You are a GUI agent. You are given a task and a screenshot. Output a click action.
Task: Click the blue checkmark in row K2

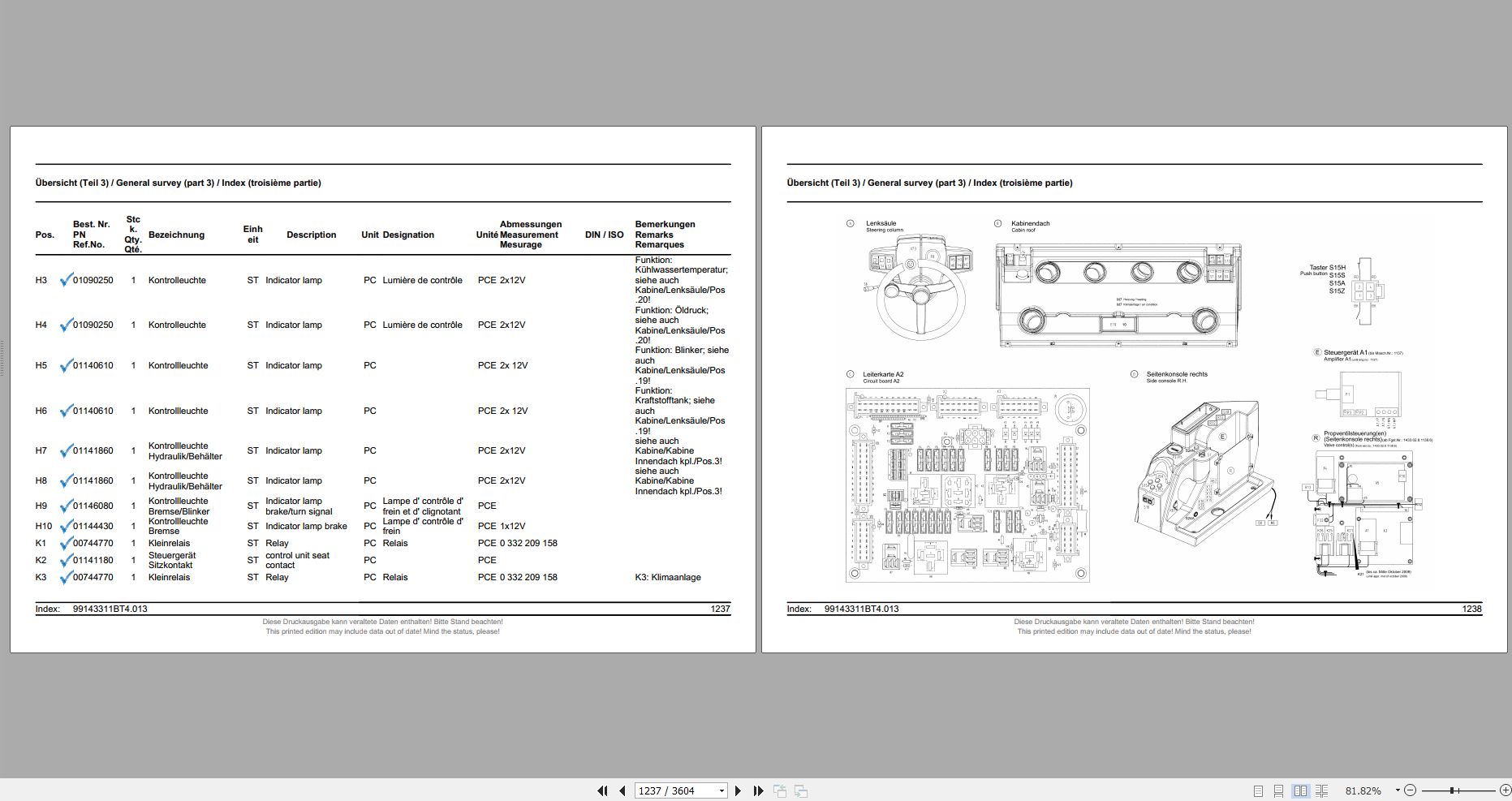point(67,559)
